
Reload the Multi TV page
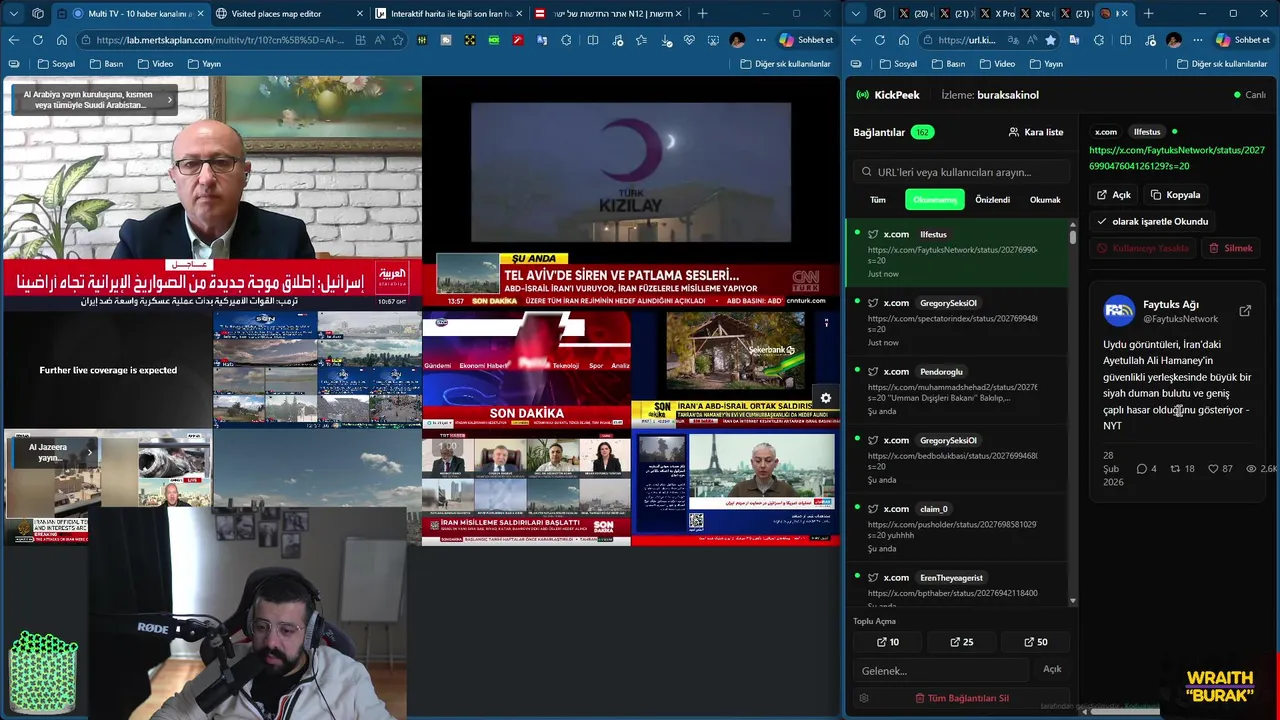coord(37,40)
